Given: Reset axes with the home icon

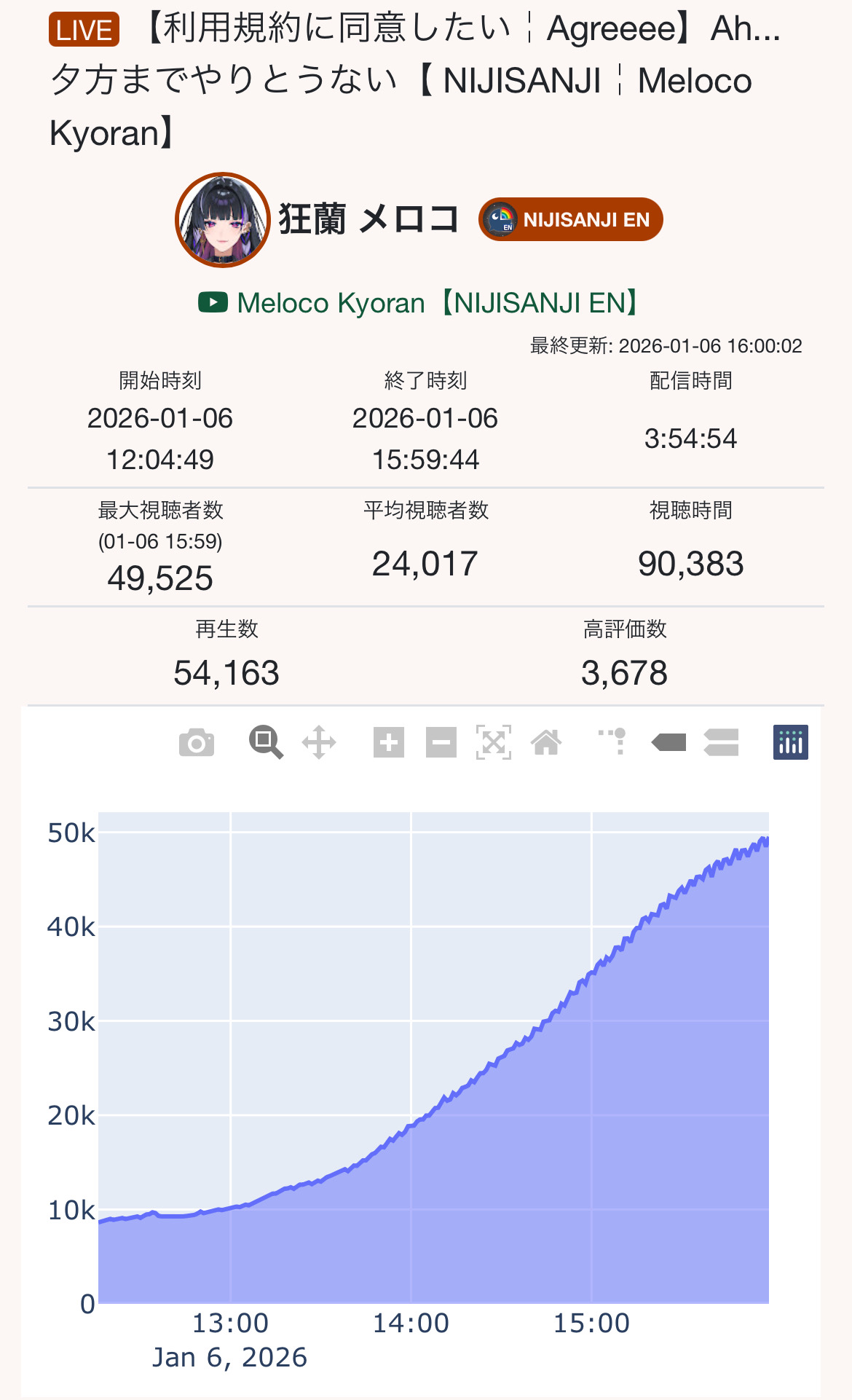Looking at the screenshot, I should point(546,743).
